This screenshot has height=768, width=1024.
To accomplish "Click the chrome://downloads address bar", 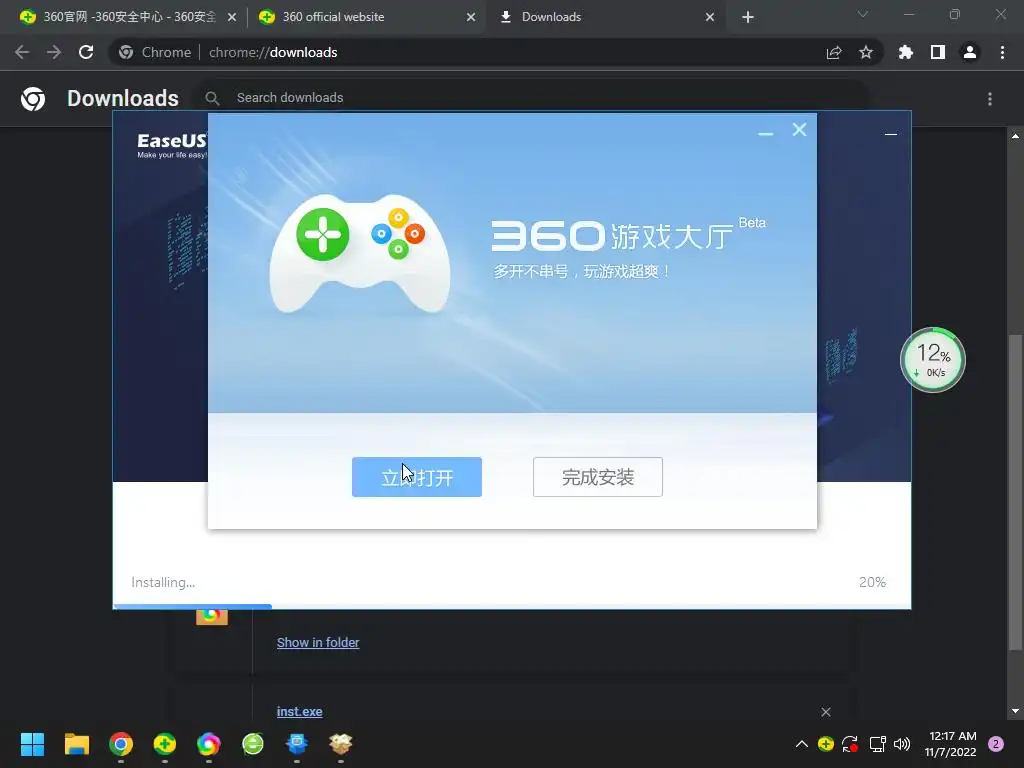I will (496, 52).
